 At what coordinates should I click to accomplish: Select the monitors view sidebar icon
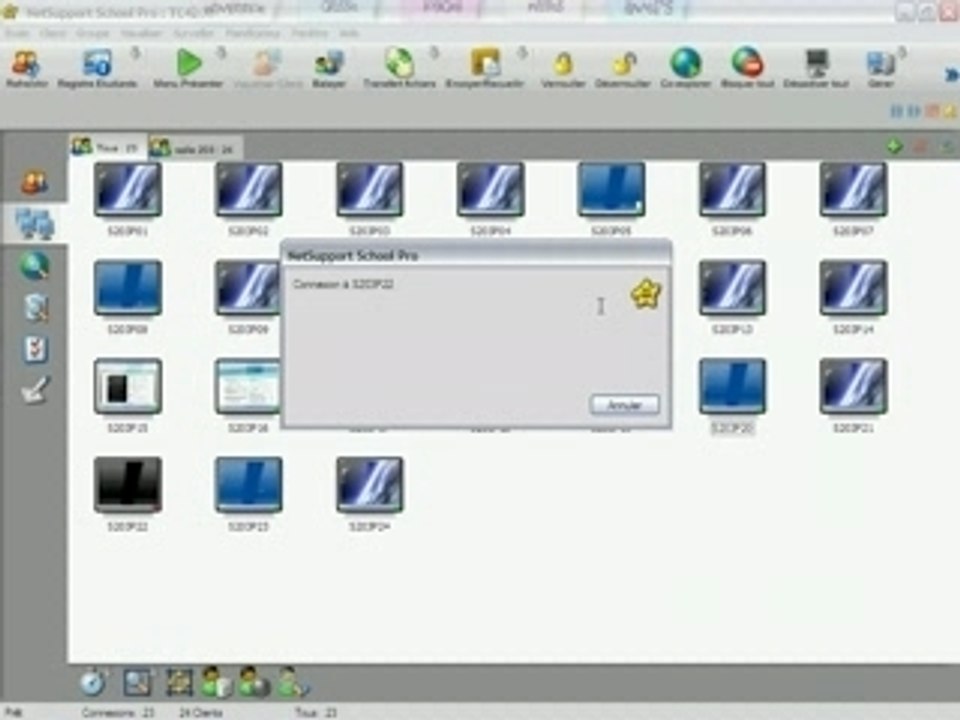point(34,223)
